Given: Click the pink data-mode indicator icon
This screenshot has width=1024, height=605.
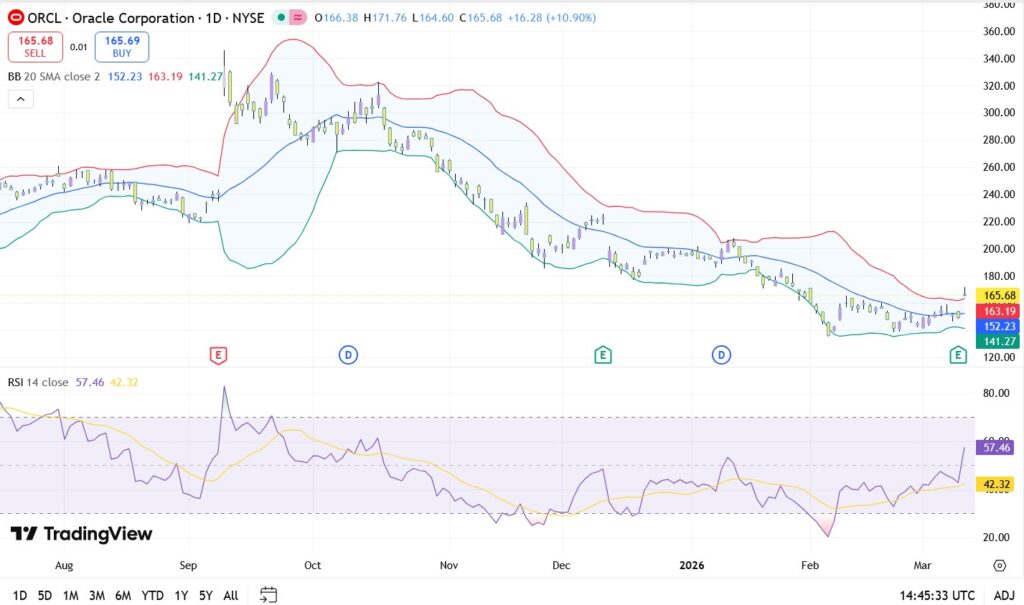Looking at the screenshot, I should (x=299, y=18).
